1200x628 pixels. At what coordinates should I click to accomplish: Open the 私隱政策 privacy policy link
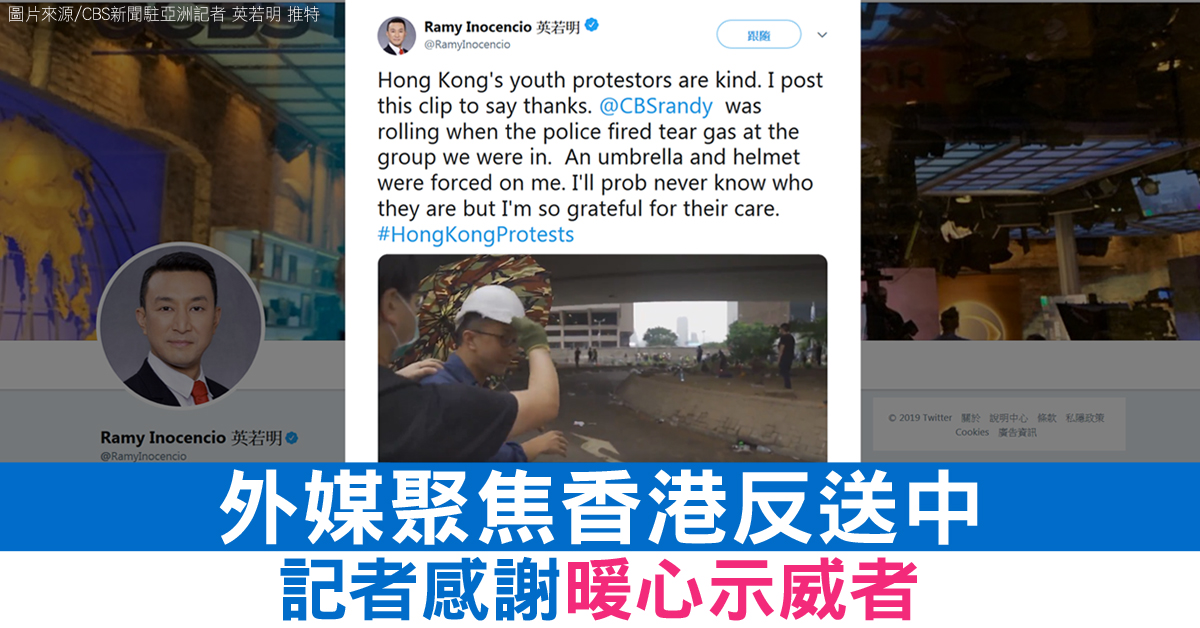point(1084,418)
